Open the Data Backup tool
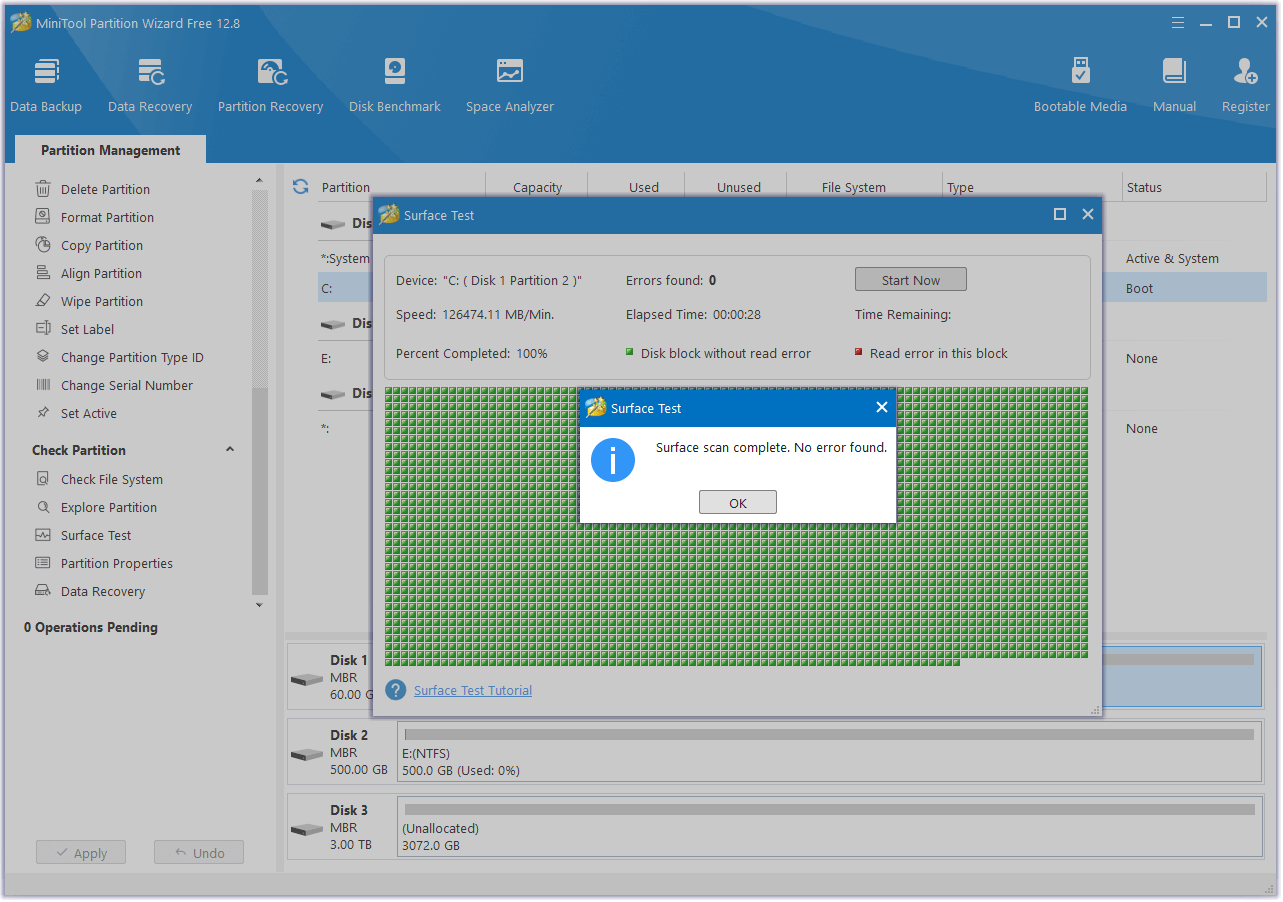 (46, 86)
